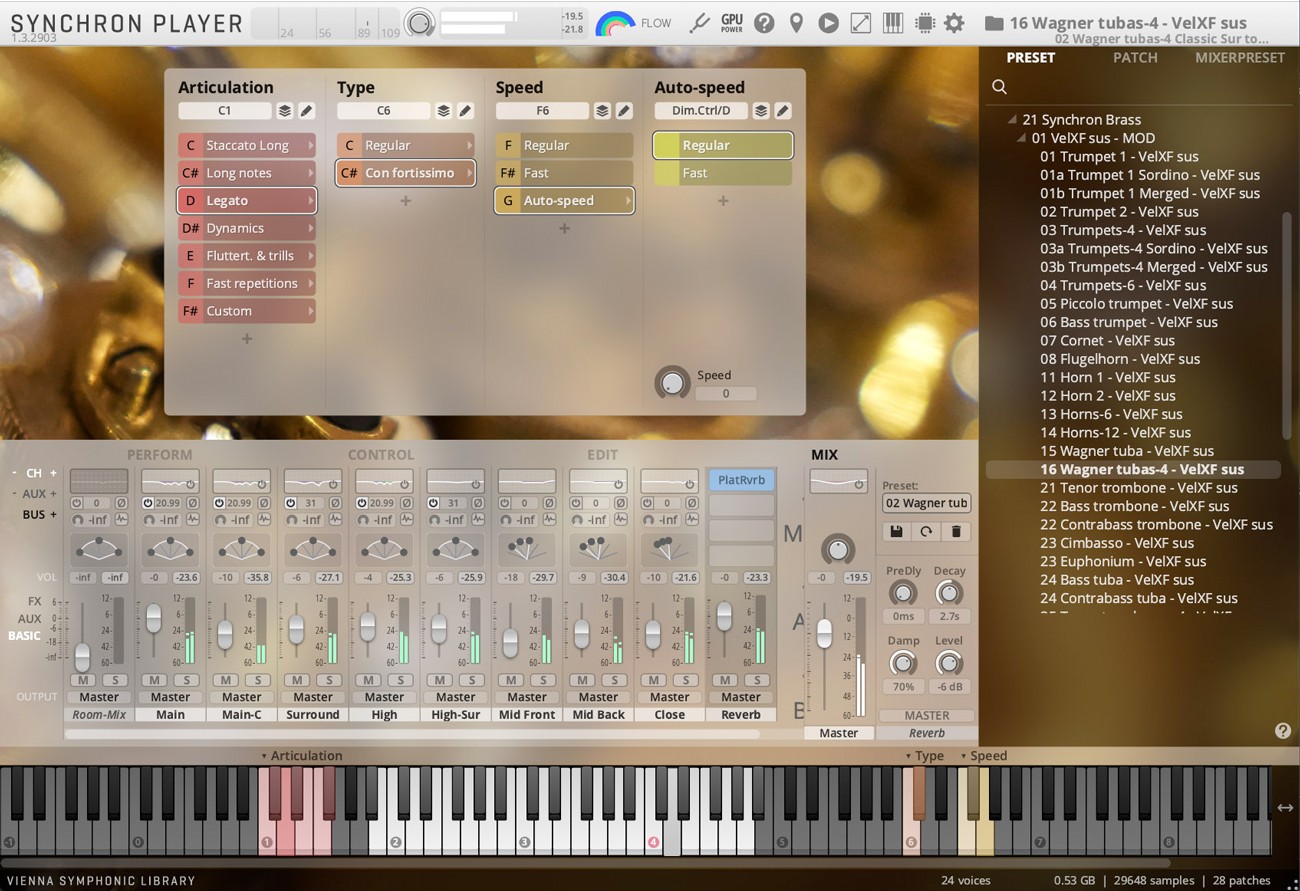Collapse the 21 Synchron Brass folder
Image resolution: width=1300 pixels, height=891 pixels.
tap(1012, 119)
